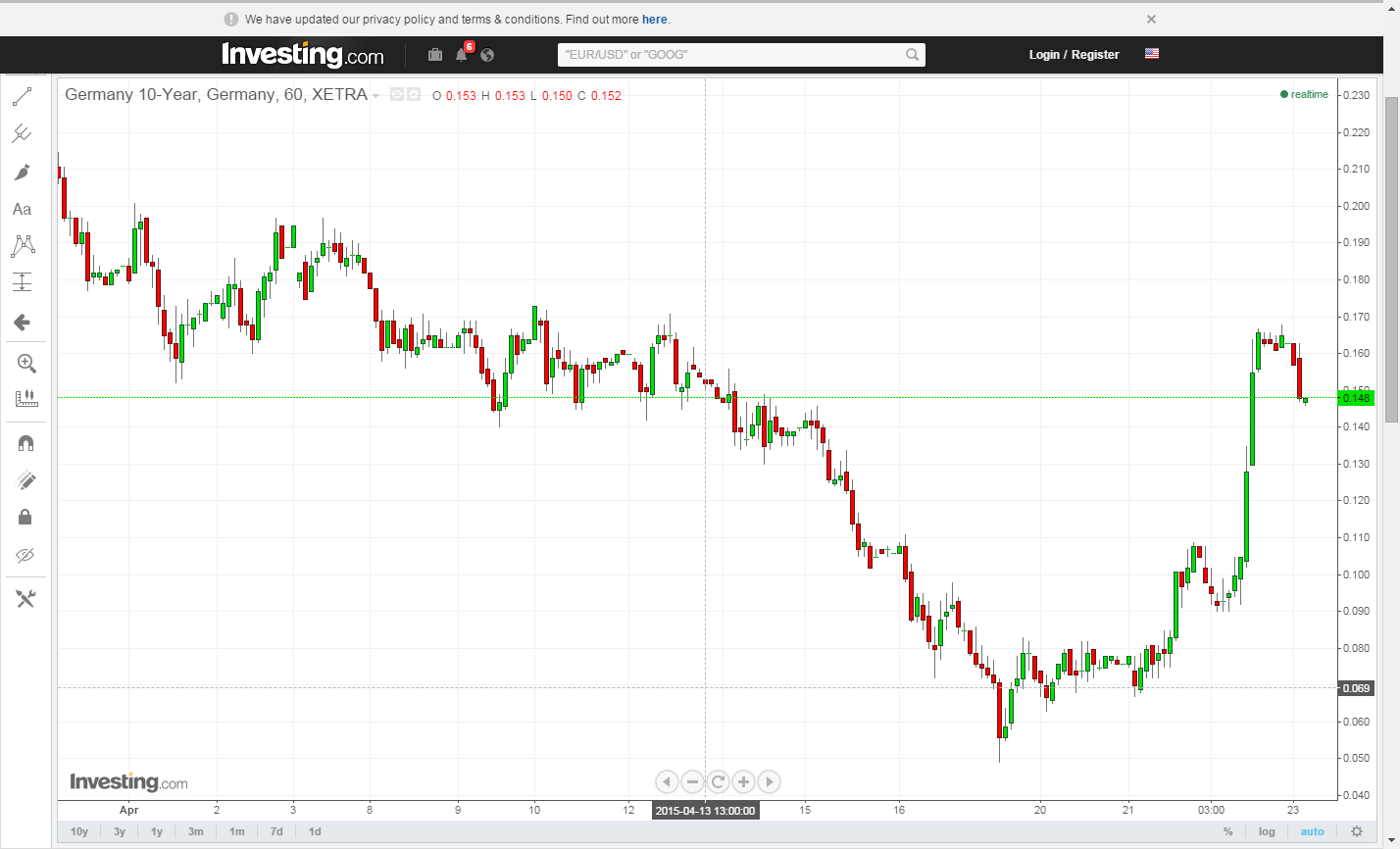The height and width of the screenshot is (849, 1400).
Task: Select the 10y time range
Action: (79, 831)
